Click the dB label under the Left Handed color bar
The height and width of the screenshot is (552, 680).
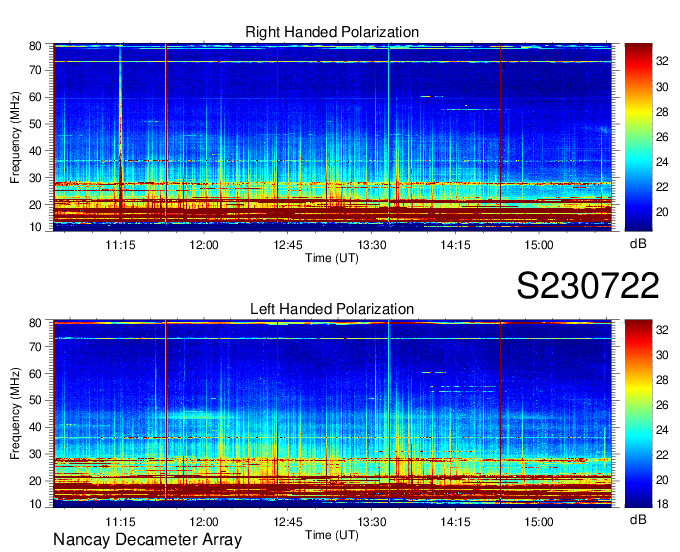(638, 519)
